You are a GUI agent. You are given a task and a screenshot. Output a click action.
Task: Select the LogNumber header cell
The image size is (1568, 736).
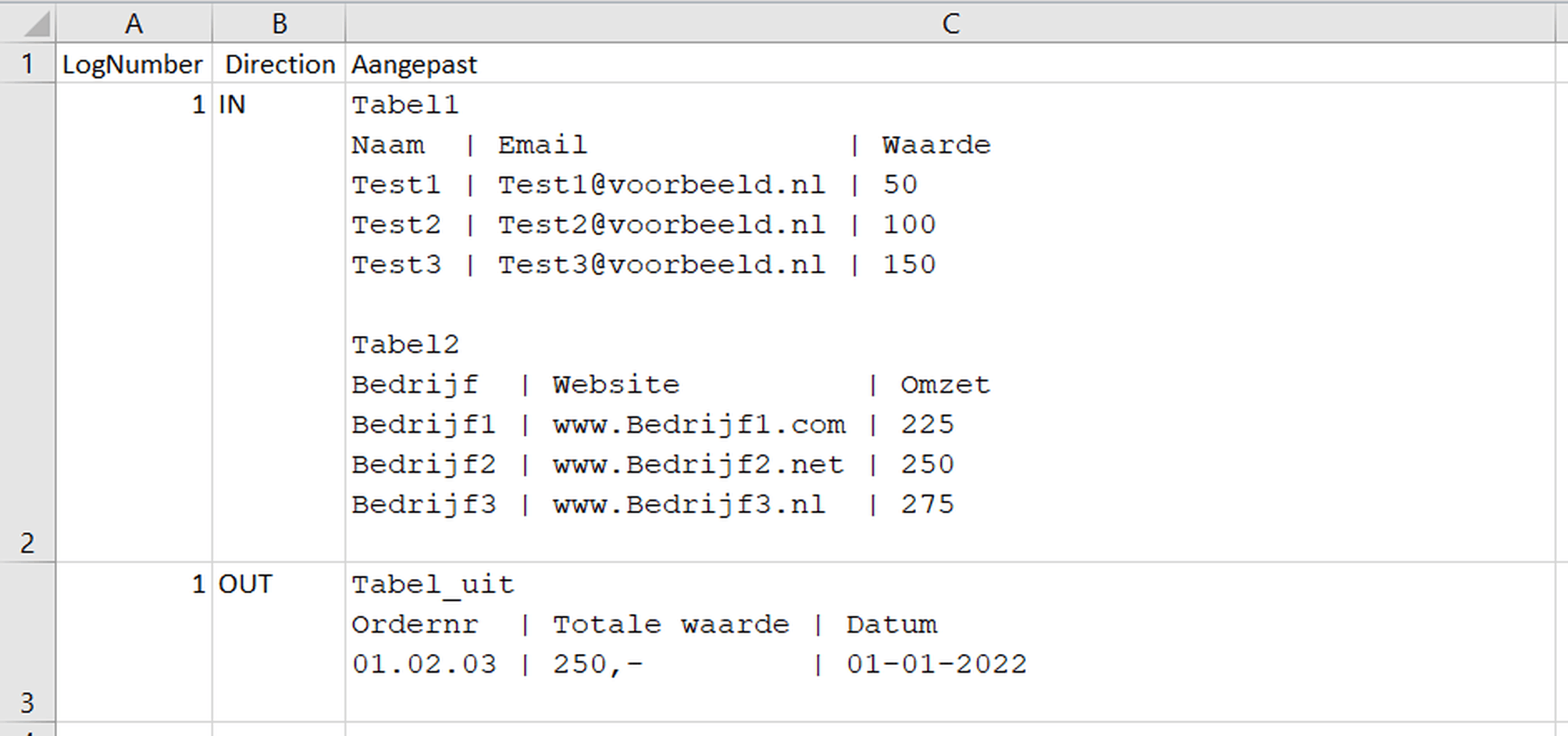(x=134, y=63)
